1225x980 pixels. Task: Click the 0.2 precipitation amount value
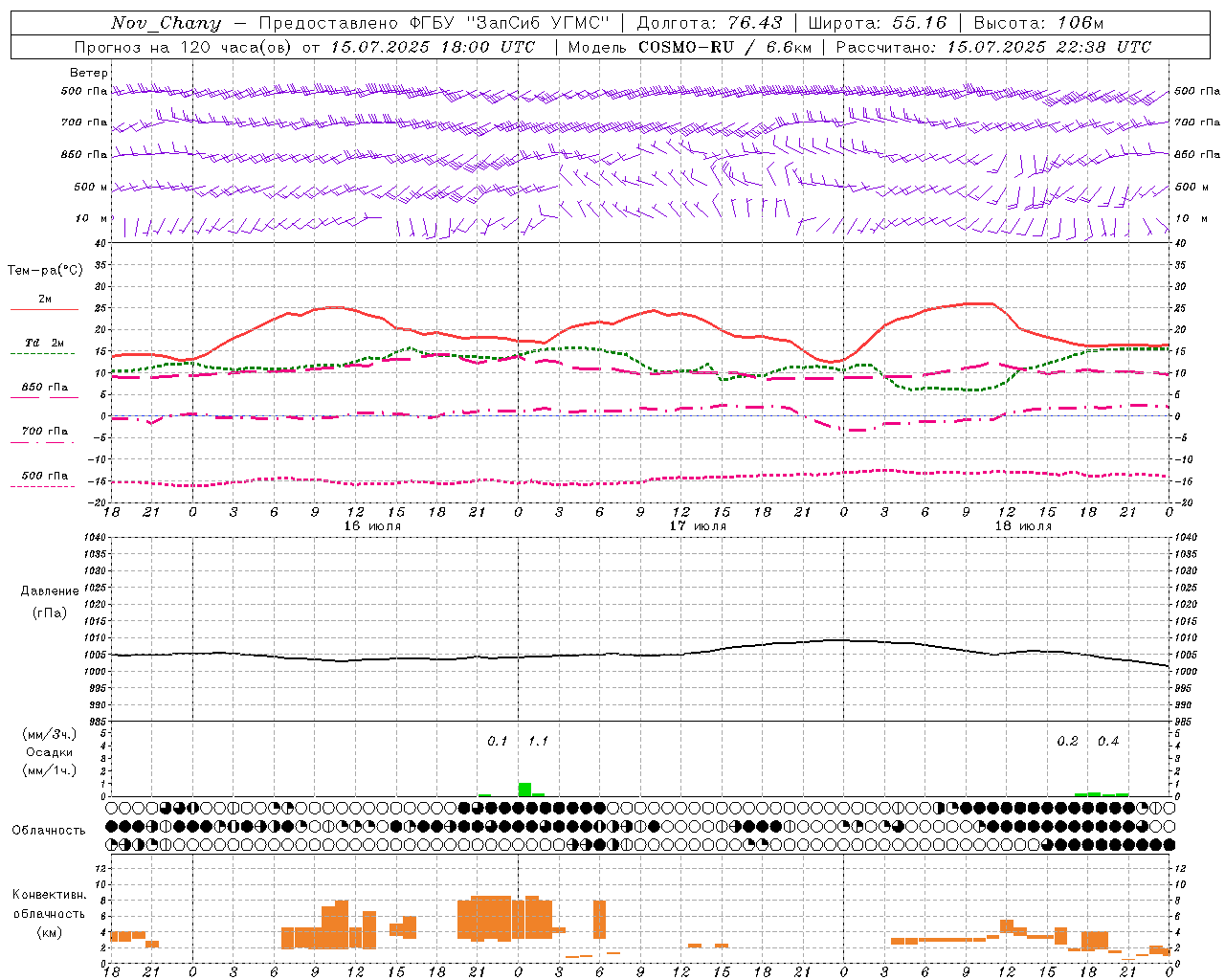pos(1067,741)
